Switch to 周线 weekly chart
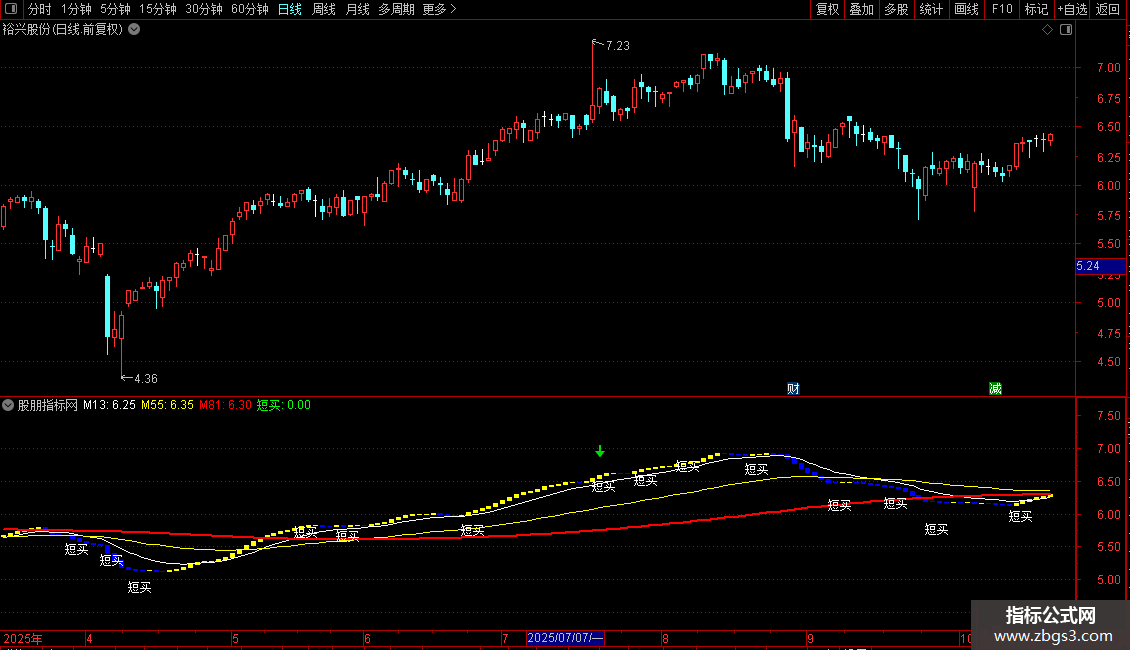The height and width of the screenshot is (650, 1130). click(x=324, y=9)
